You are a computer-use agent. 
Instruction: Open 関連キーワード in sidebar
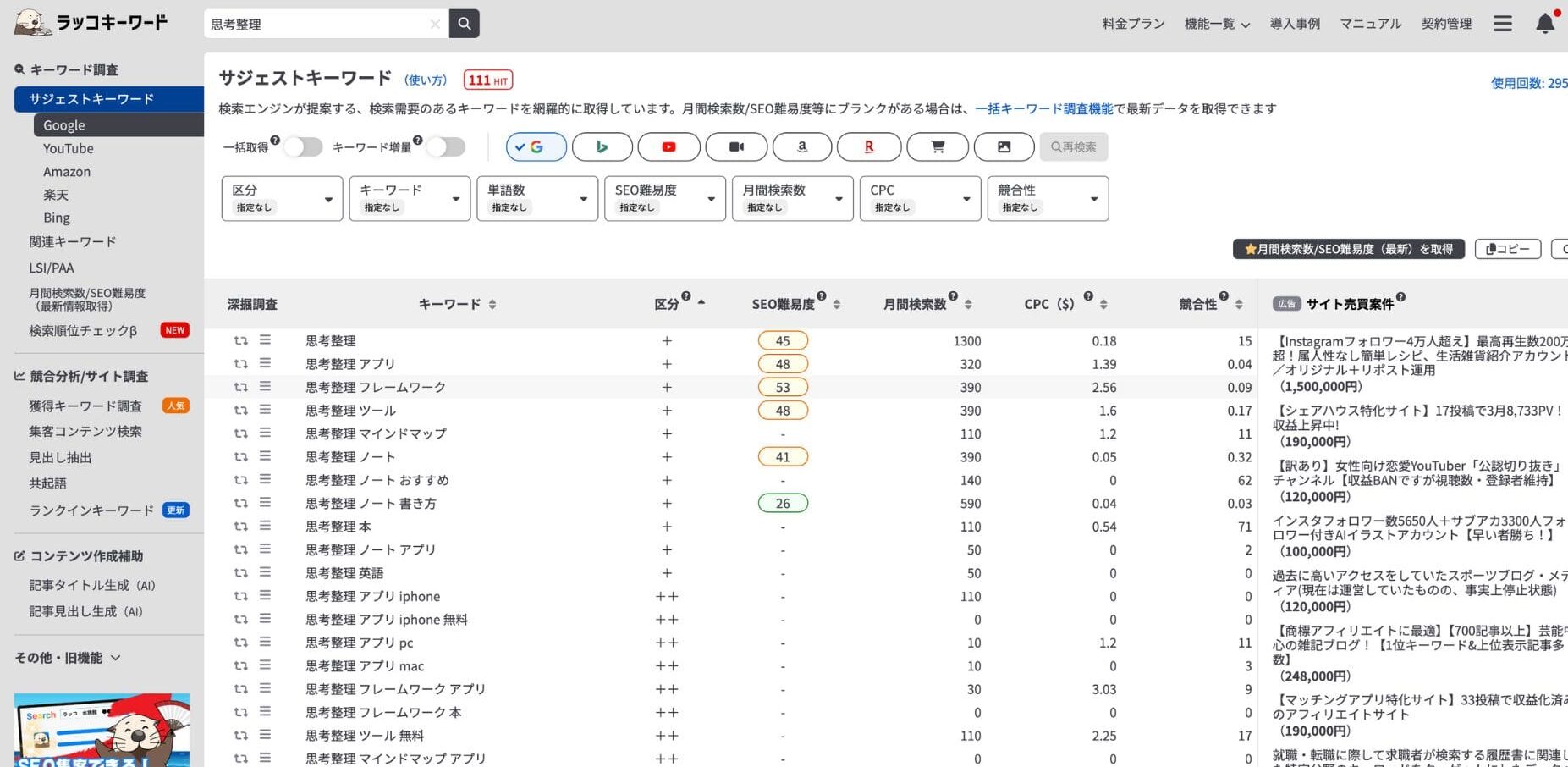tap(73, 241)
